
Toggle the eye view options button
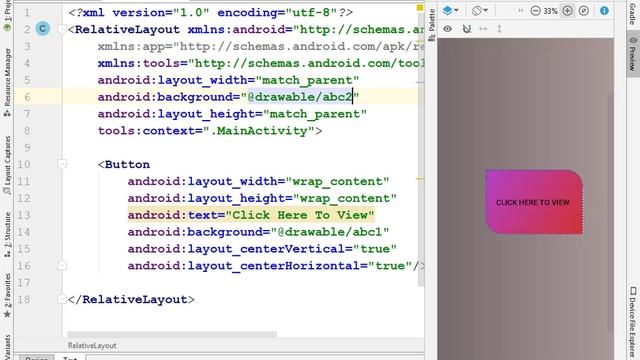click(x=448, y=29)
